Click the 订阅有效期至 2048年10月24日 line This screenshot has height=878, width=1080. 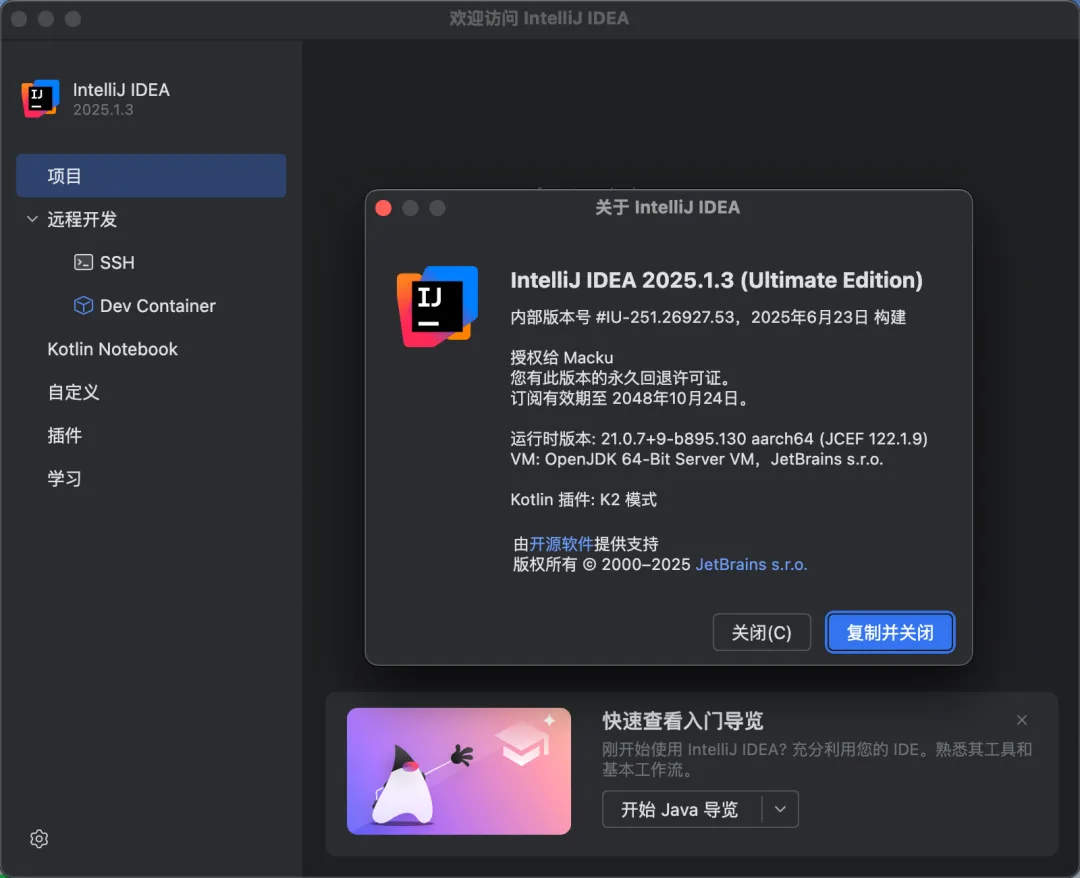630,398
